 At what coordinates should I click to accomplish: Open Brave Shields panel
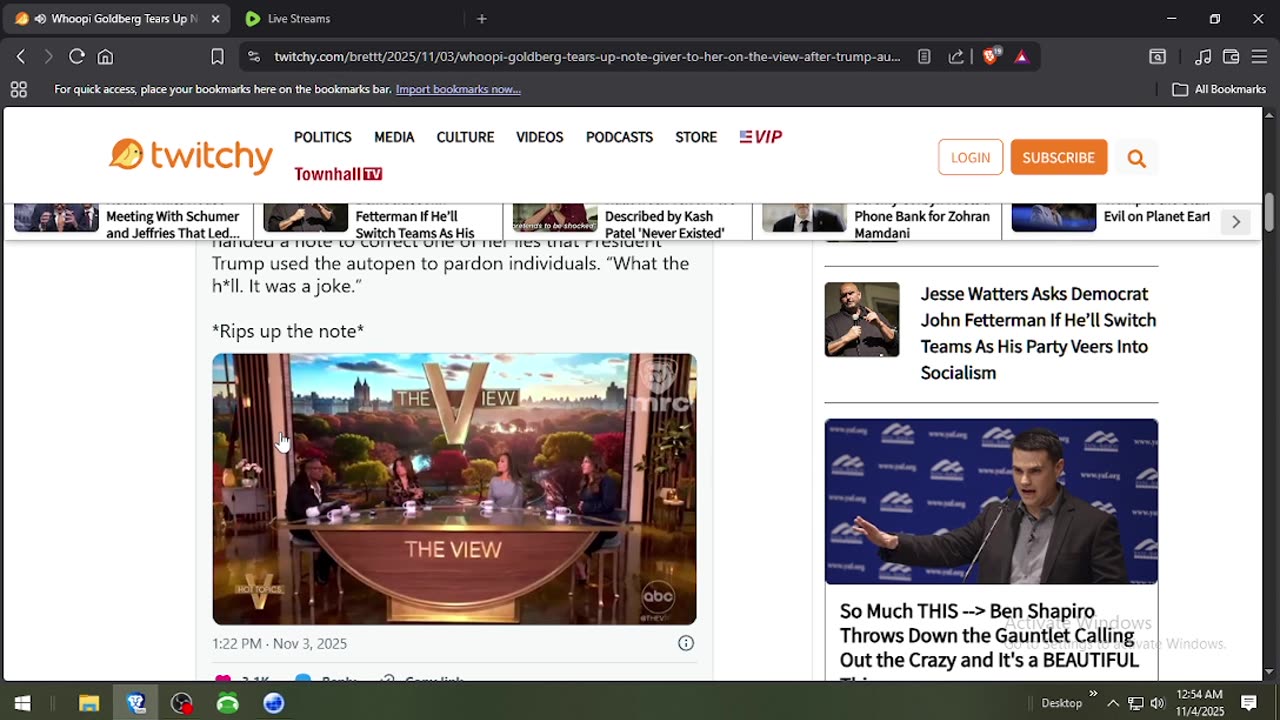click(x=989, y=57)
